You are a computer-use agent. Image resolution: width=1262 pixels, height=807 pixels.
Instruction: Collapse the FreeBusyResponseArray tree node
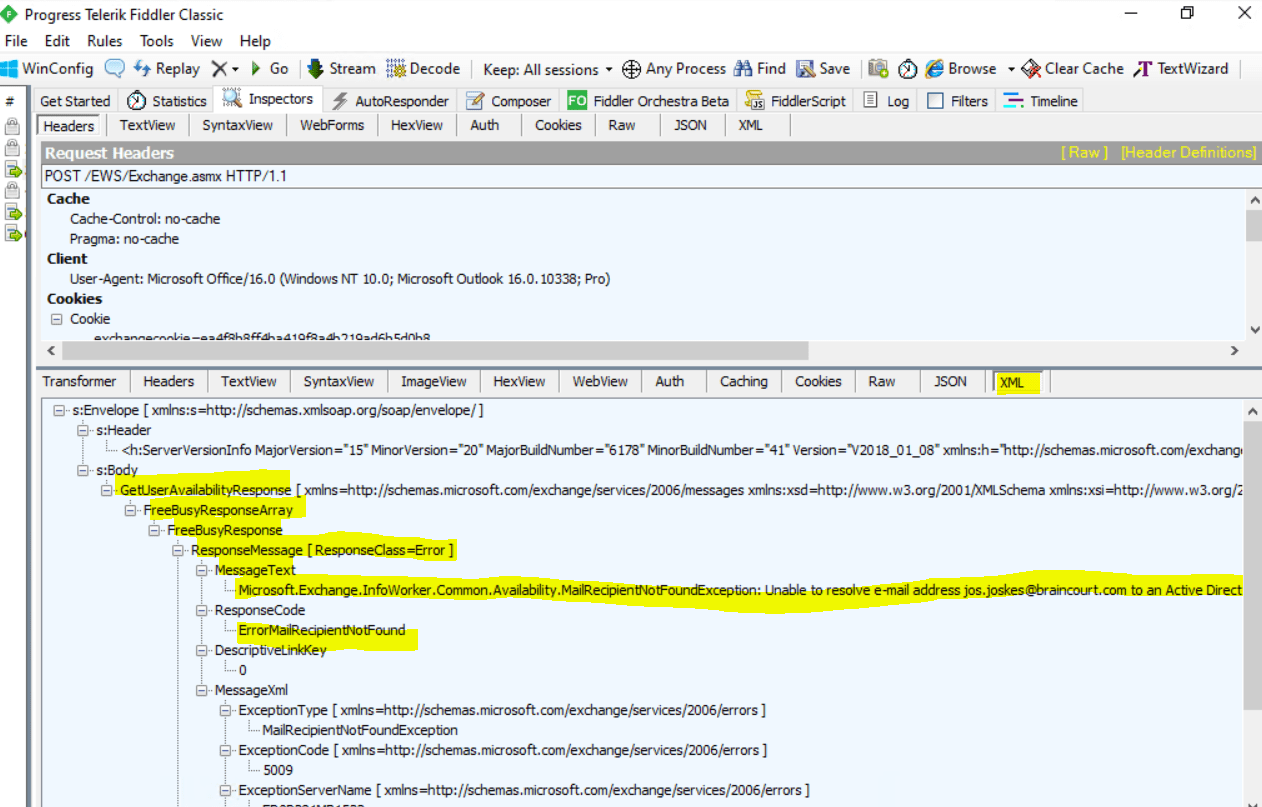(x=131, y=510)
